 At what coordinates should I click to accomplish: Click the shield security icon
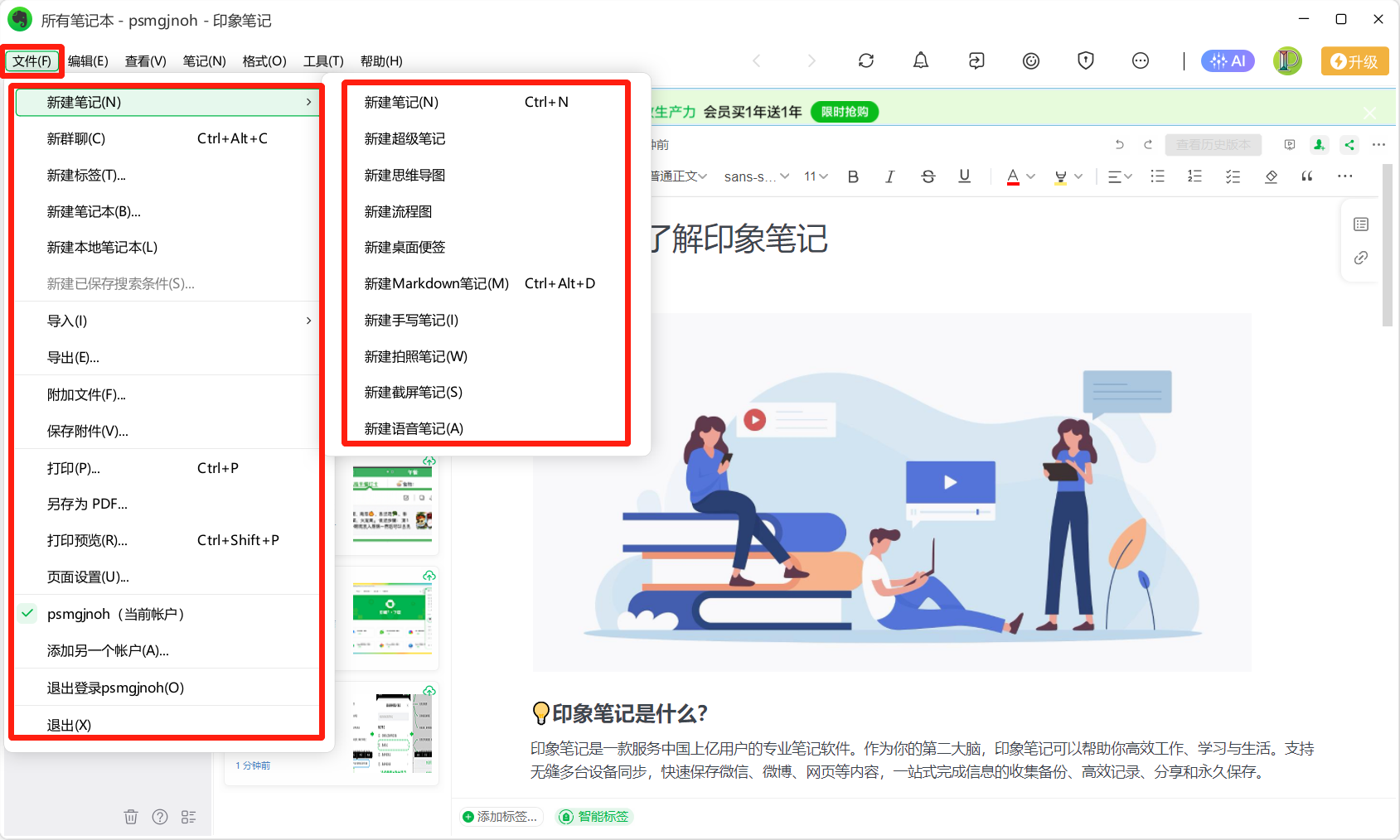tap(1086, 60)
